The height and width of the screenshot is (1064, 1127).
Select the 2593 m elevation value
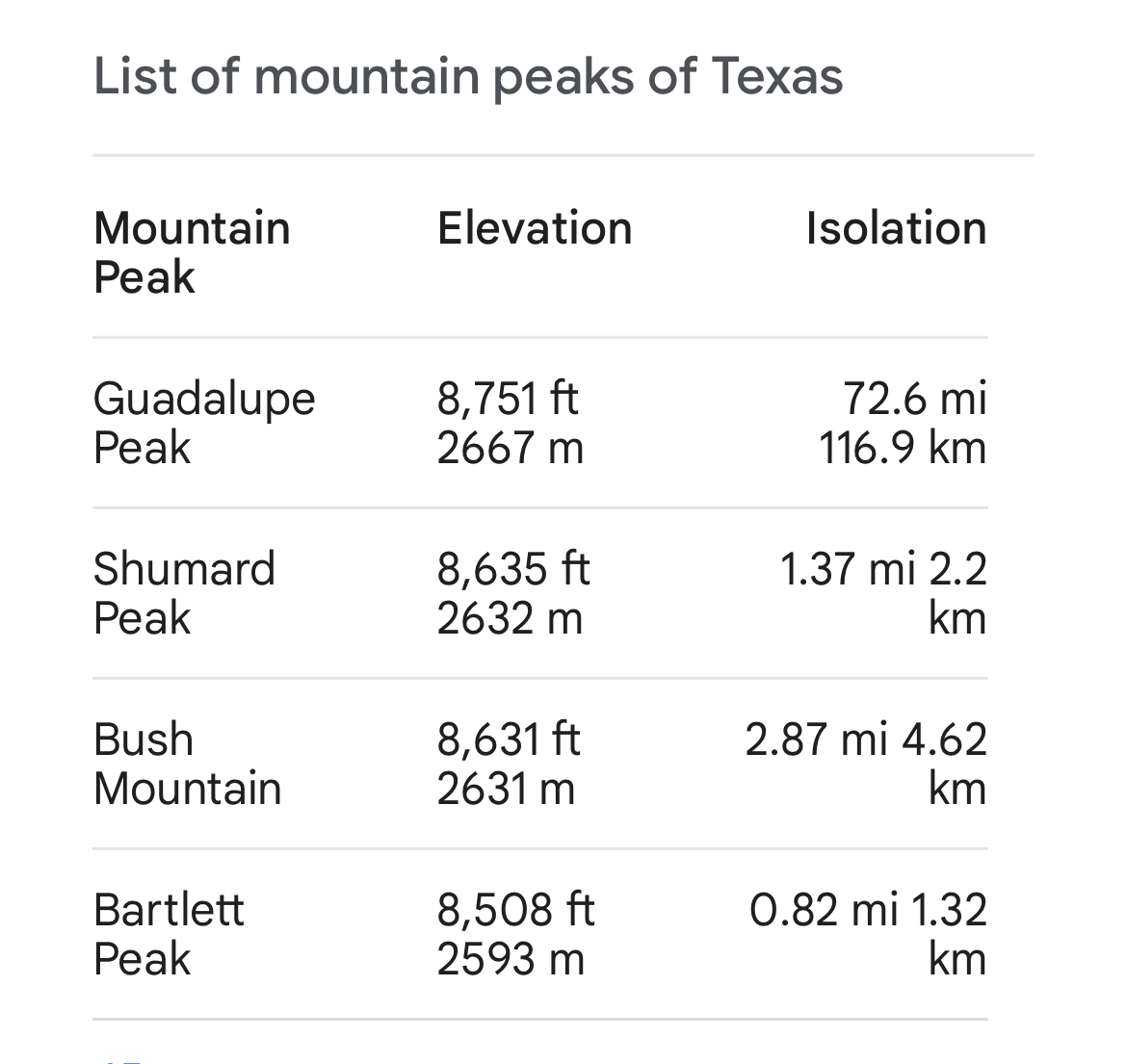click(511, 960)
